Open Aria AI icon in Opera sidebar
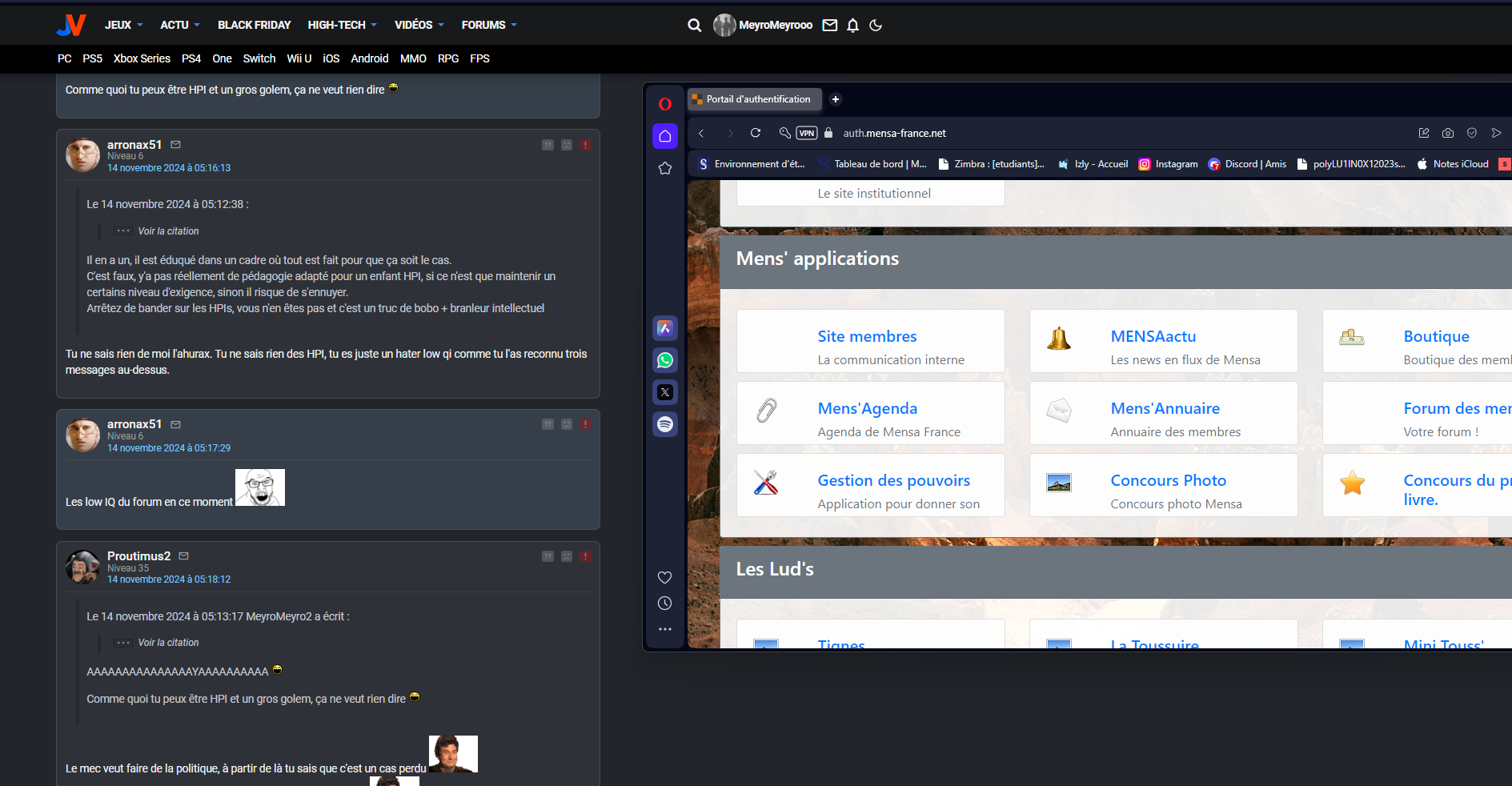The image size is (1512, 786). 665,328
